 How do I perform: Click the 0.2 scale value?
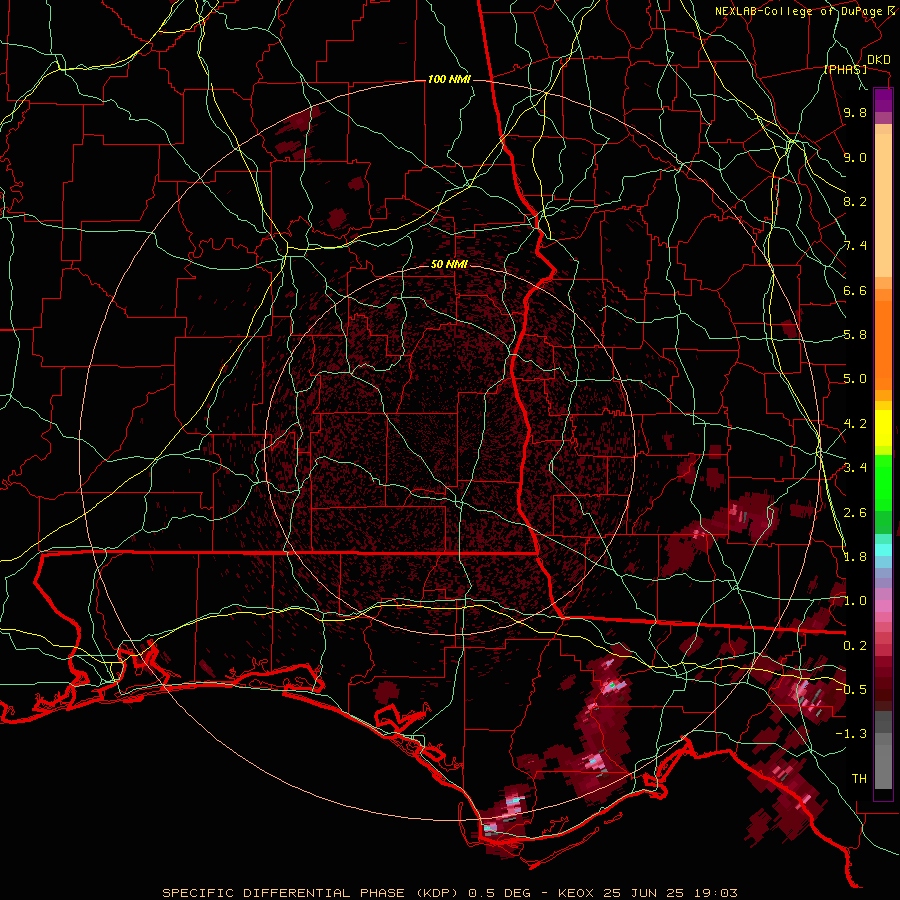[x=855, y=645]
